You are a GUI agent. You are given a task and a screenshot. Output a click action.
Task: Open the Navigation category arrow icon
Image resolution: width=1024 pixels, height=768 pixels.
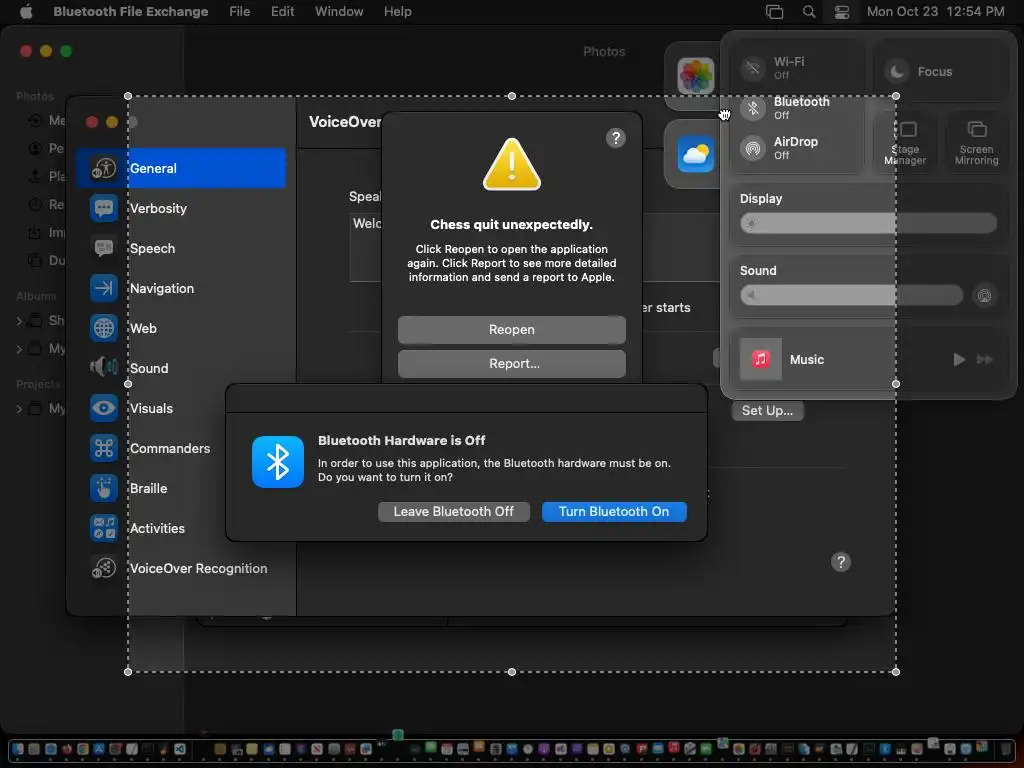pyautogui.click(x=104, y=288)
